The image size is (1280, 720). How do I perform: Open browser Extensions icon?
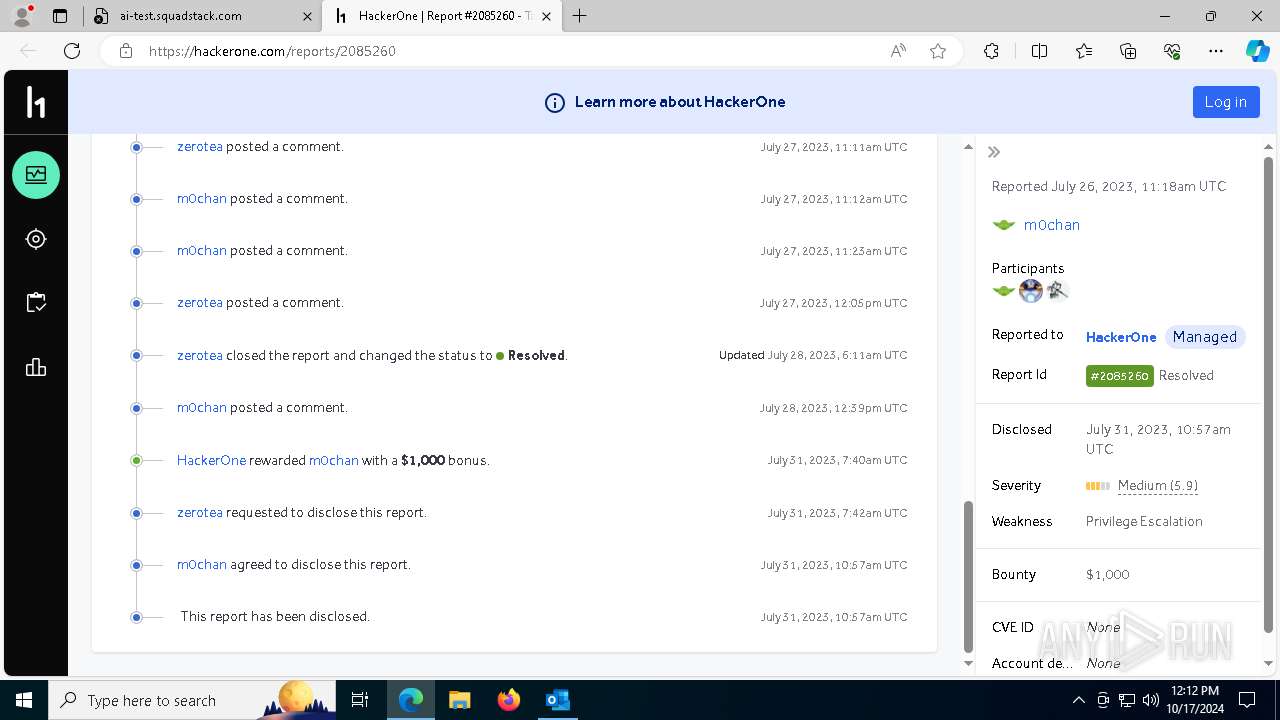tap(991, 51)
